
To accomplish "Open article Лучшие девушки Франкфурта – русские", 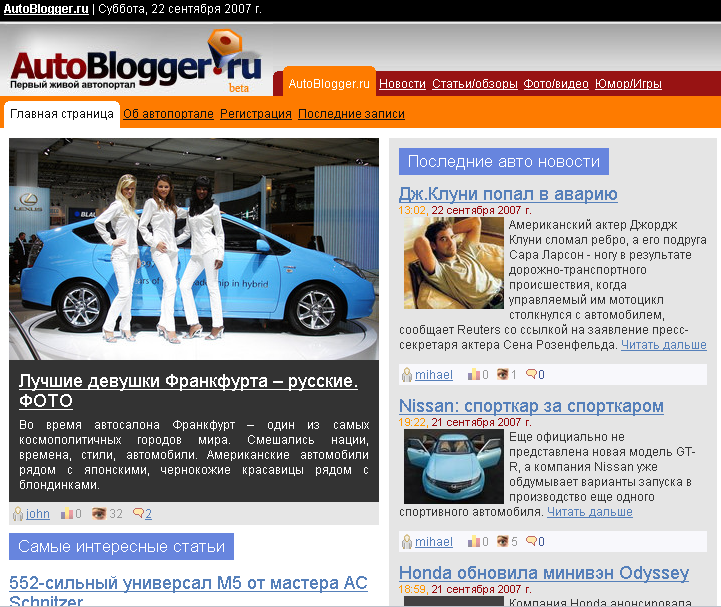I will tap(189, 390).
